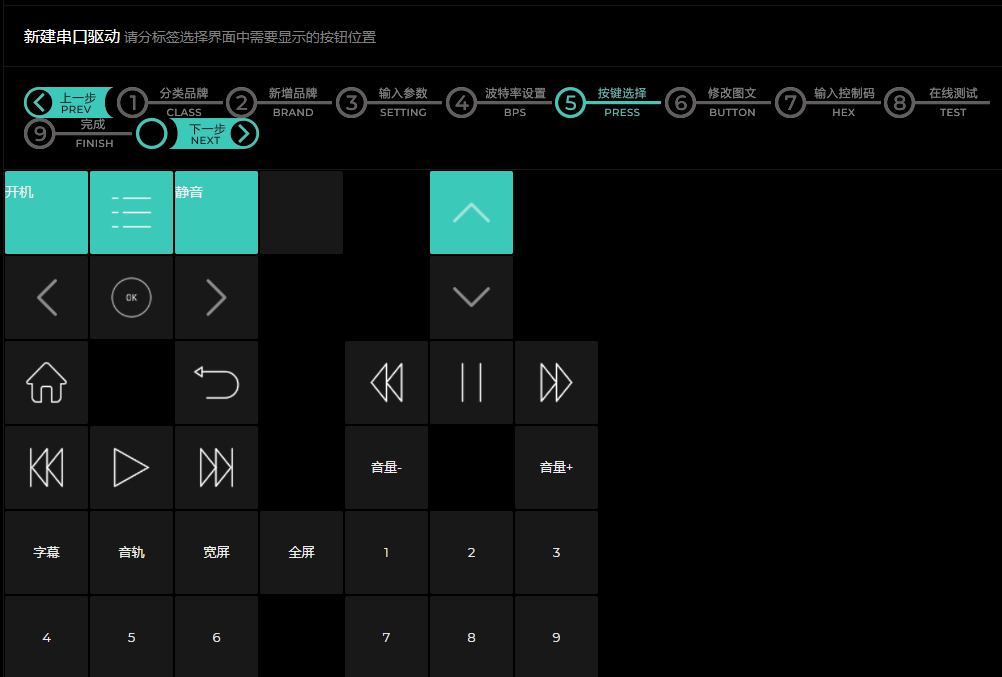Screen dimensions: 1002x677
Task: Jump to step 8 在线测试 TEST
Action: 899,102
